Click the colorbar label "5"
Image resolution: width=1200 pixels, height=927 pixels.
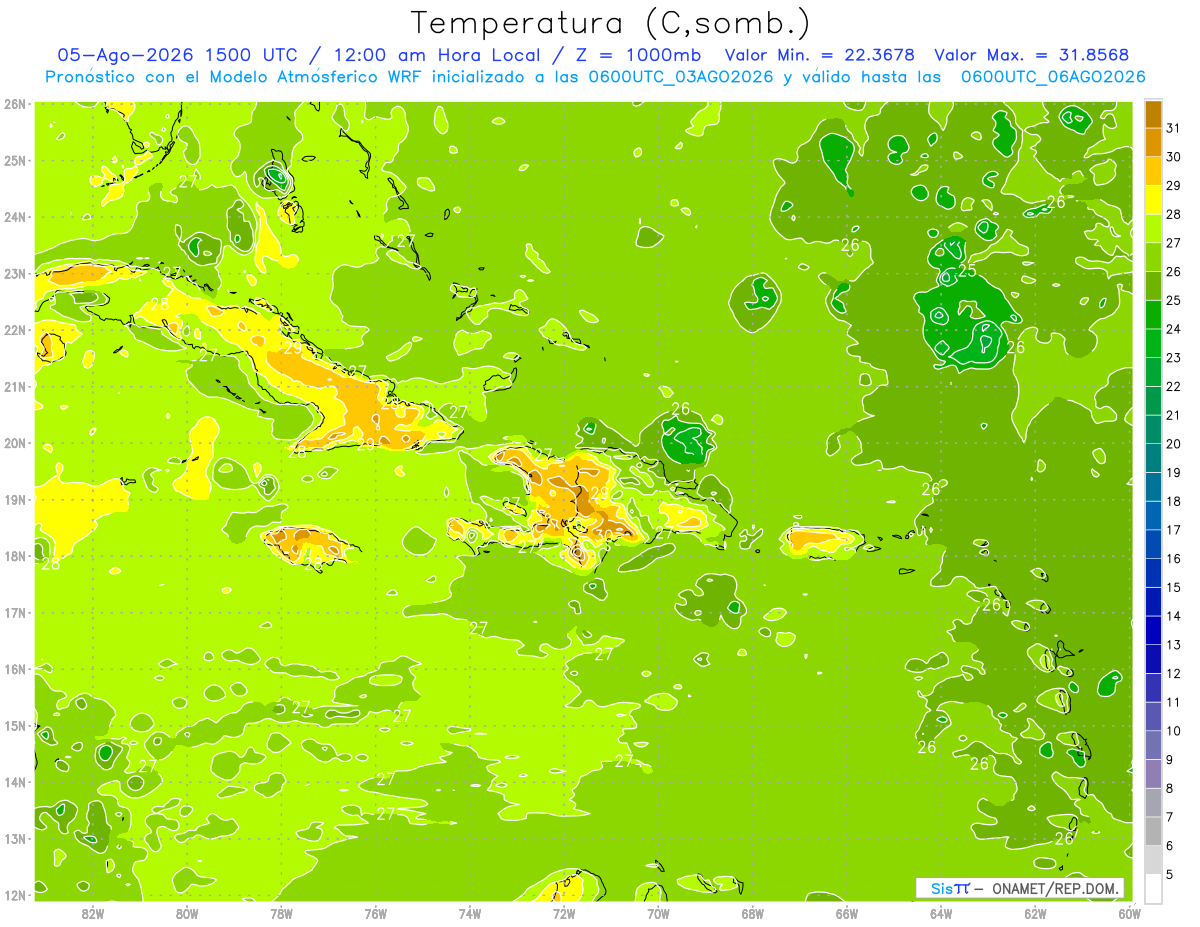coord(1171,875)
